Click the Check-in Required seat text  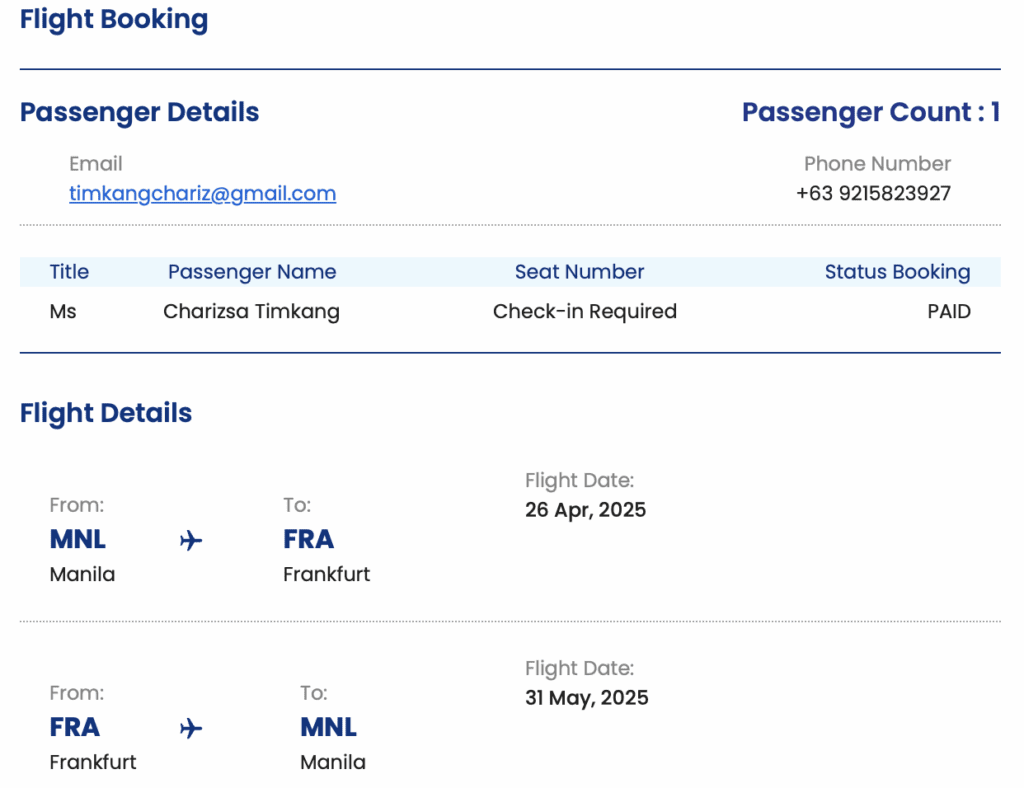pos(584,311)
